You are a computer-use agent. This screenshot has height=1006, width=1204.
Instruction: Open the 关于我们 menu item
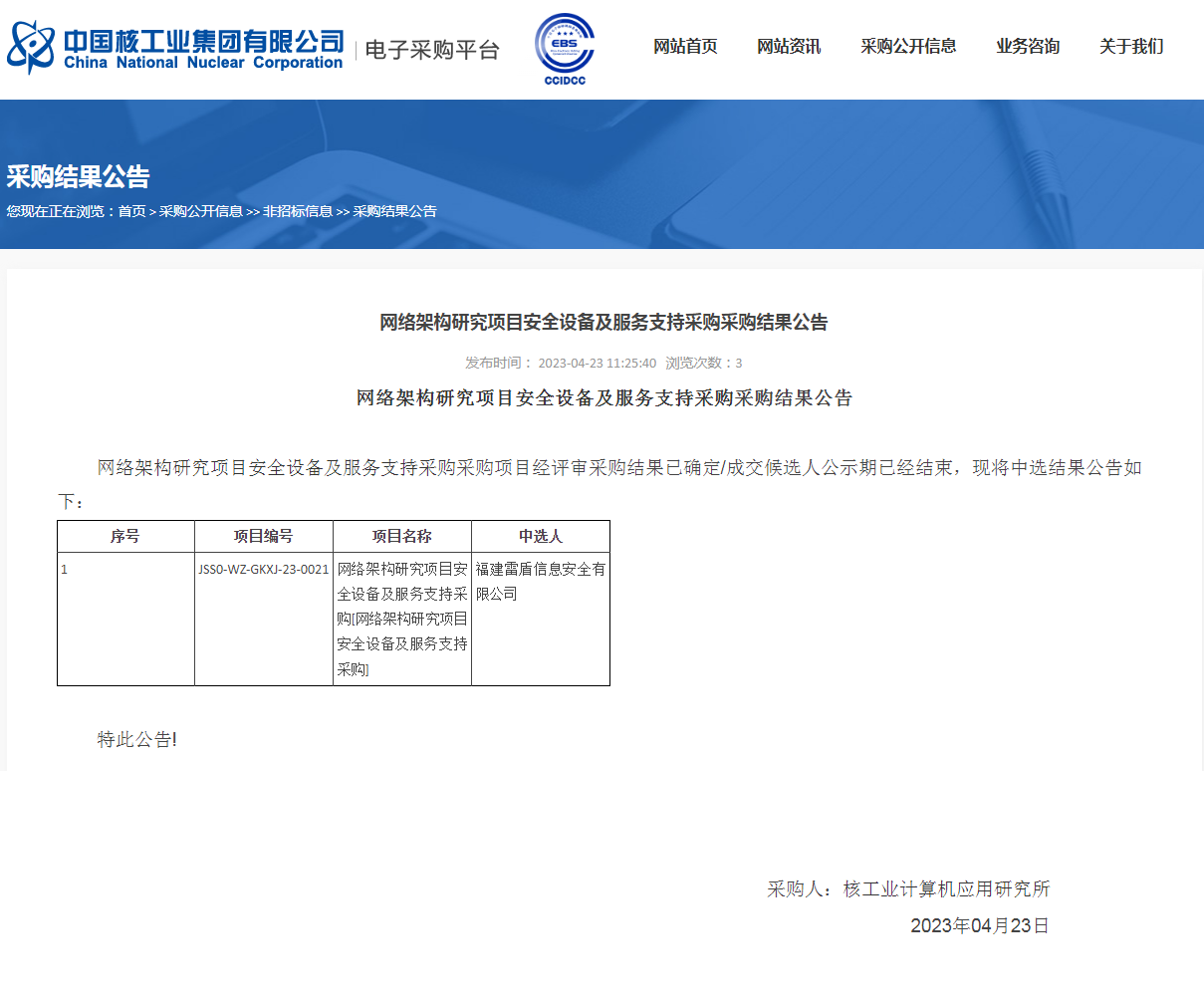1131,47
